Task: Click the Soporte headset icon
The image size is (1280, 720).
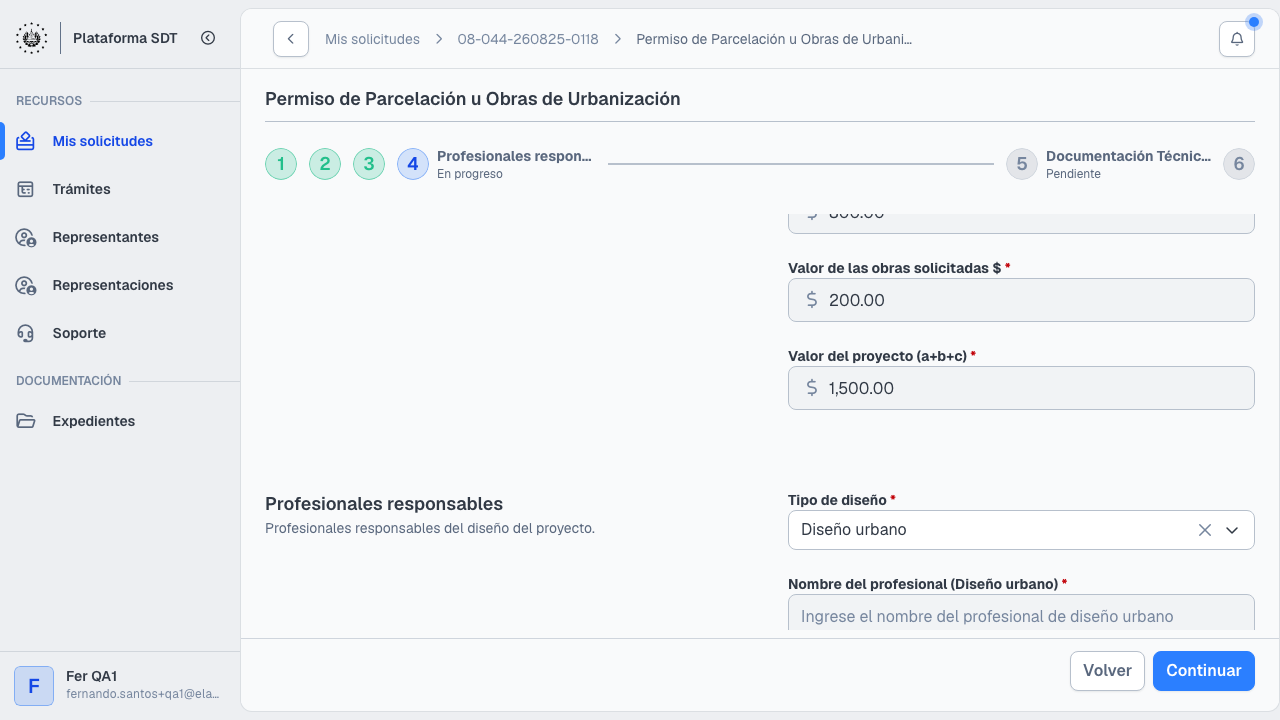Action: point(26,333)
